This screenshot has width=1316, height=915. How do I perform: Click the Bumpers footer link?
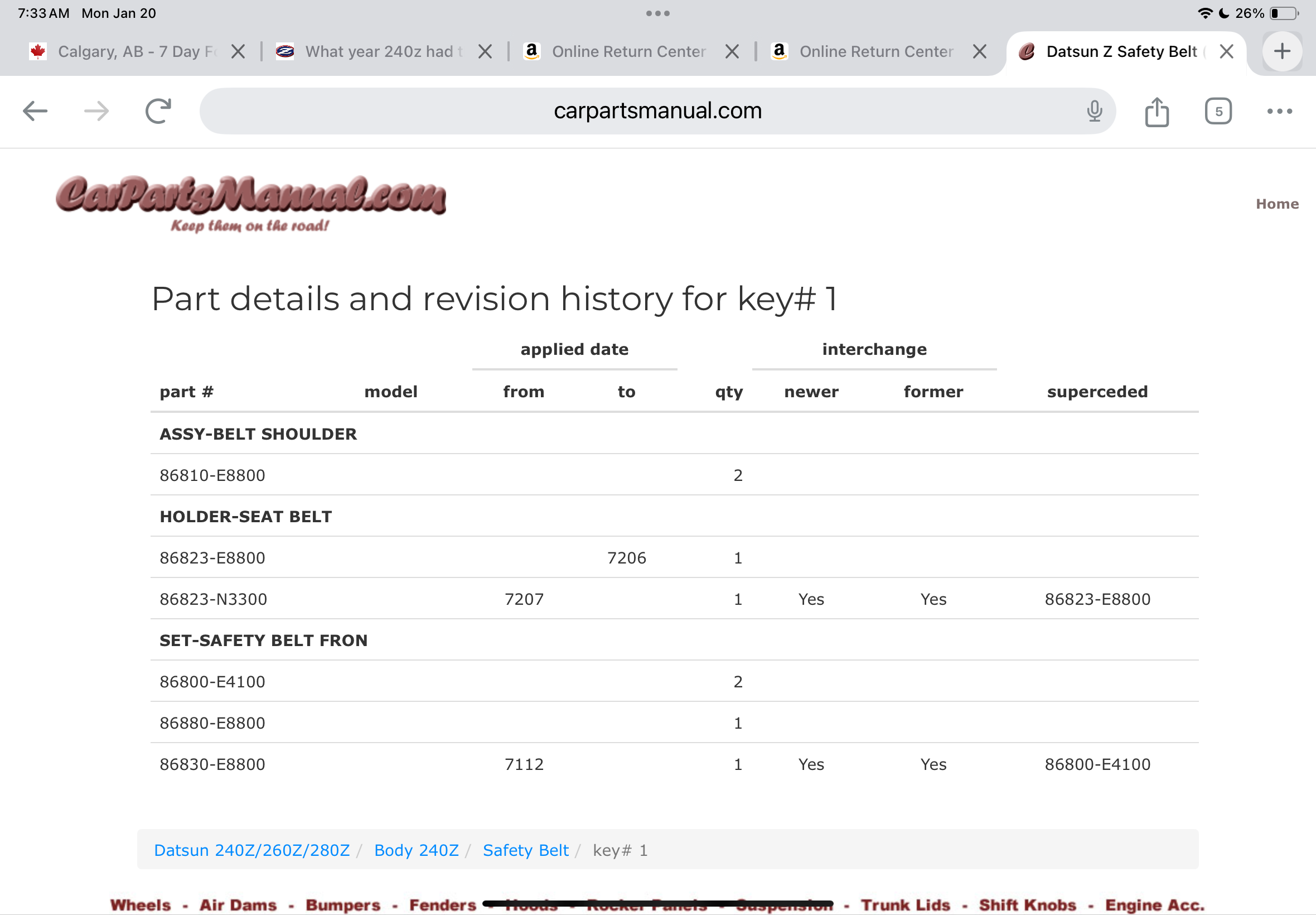342,905
